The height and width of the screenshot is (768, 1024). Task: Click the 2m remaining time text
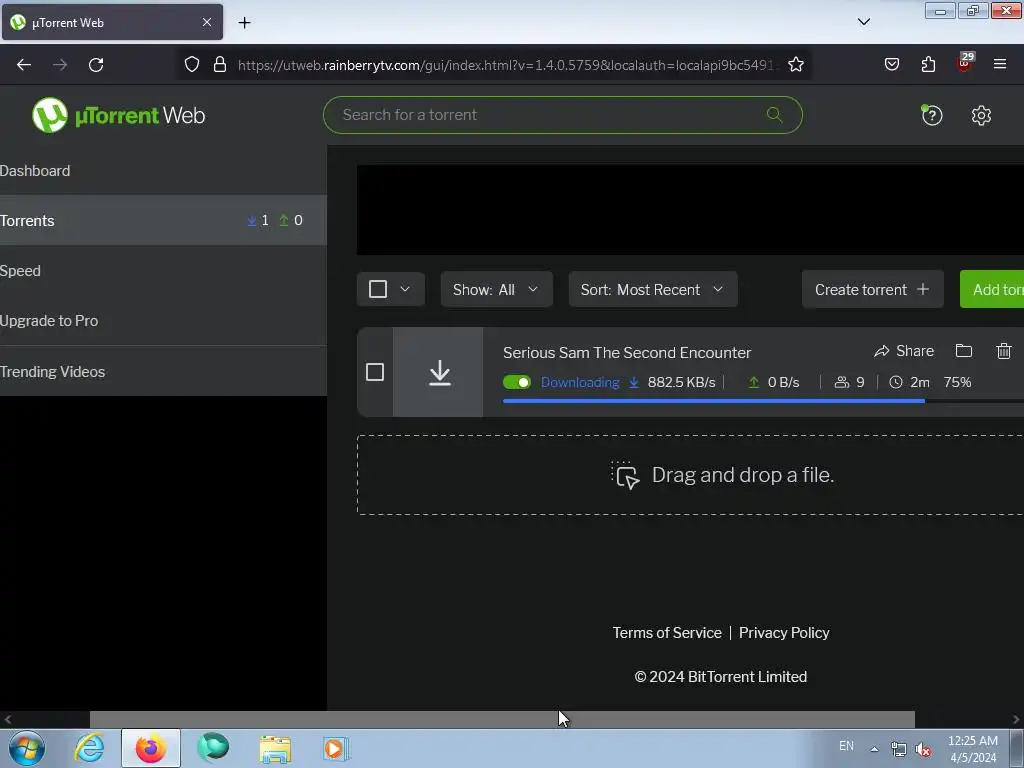920,383
